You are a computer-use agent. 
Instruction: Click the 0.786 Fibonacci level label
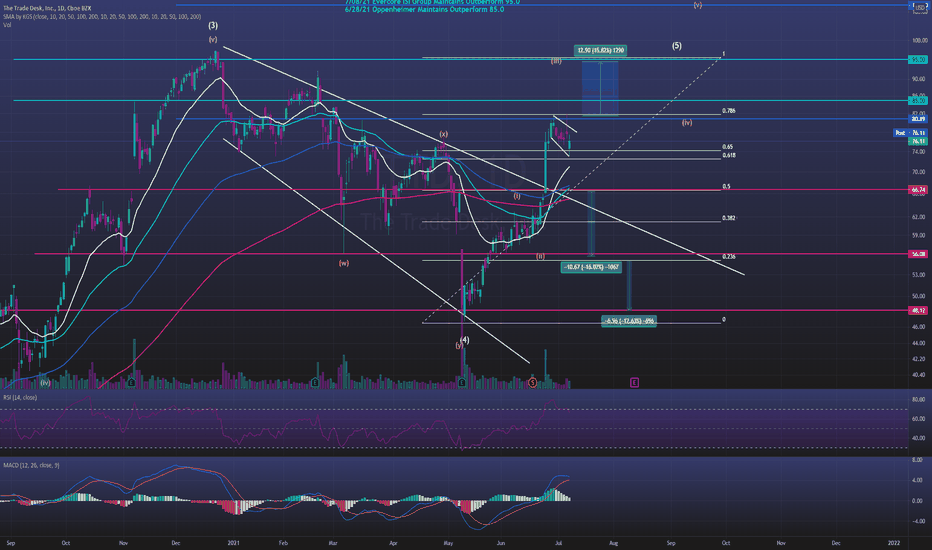[x=728, y=111]
